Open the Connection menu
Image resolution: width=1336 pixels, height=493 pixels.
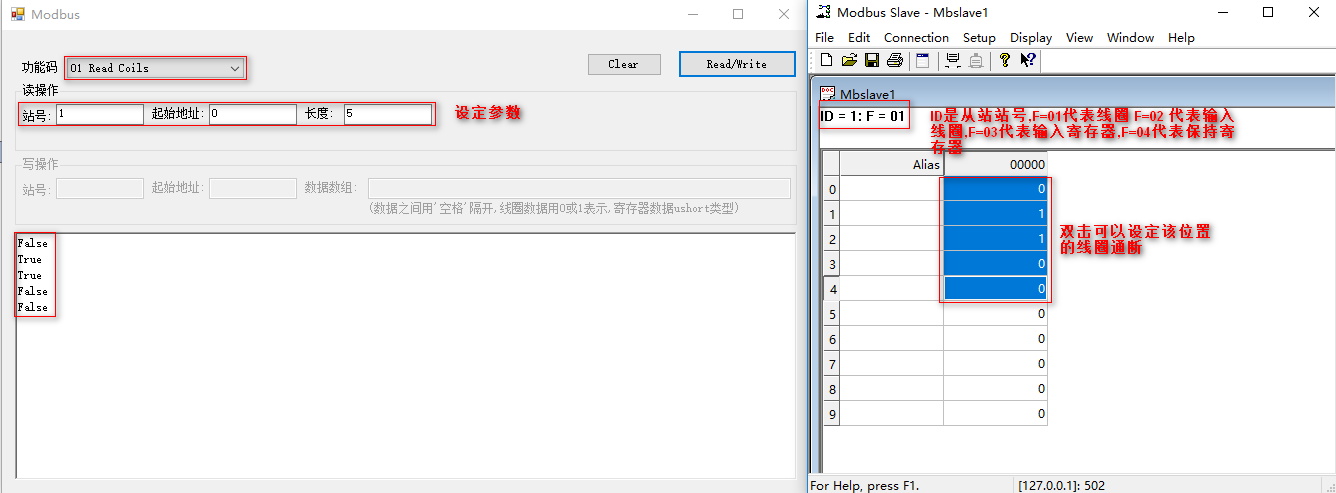click(916, 37)
